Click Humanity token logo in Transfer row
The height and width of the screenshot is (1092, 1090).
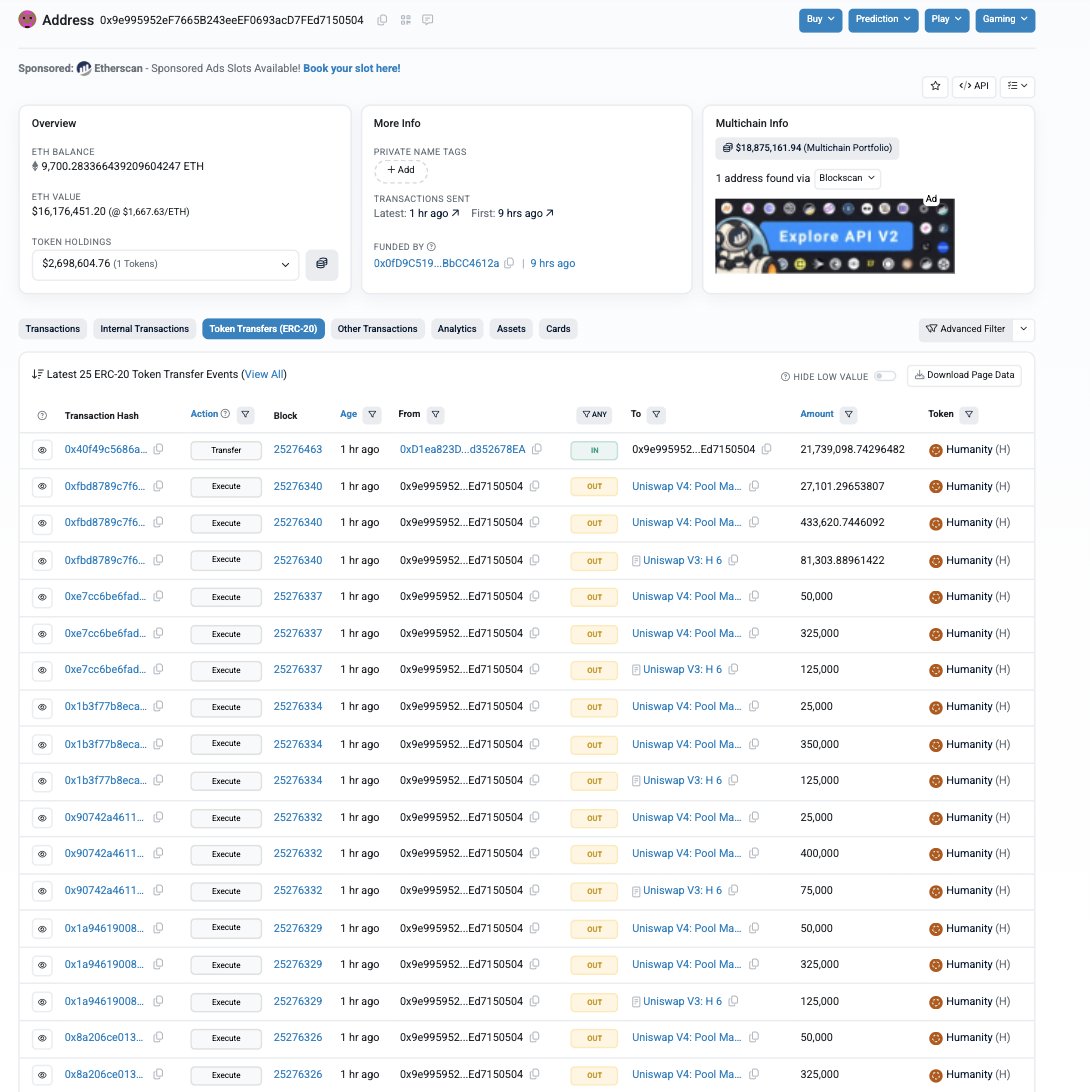click(x=935, y=450)
